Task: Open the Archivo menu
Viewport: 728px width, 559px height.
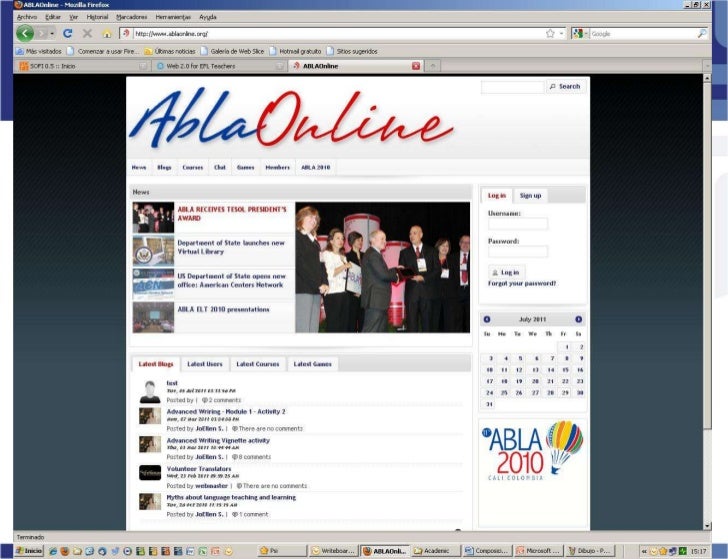Action: [26, 17]
